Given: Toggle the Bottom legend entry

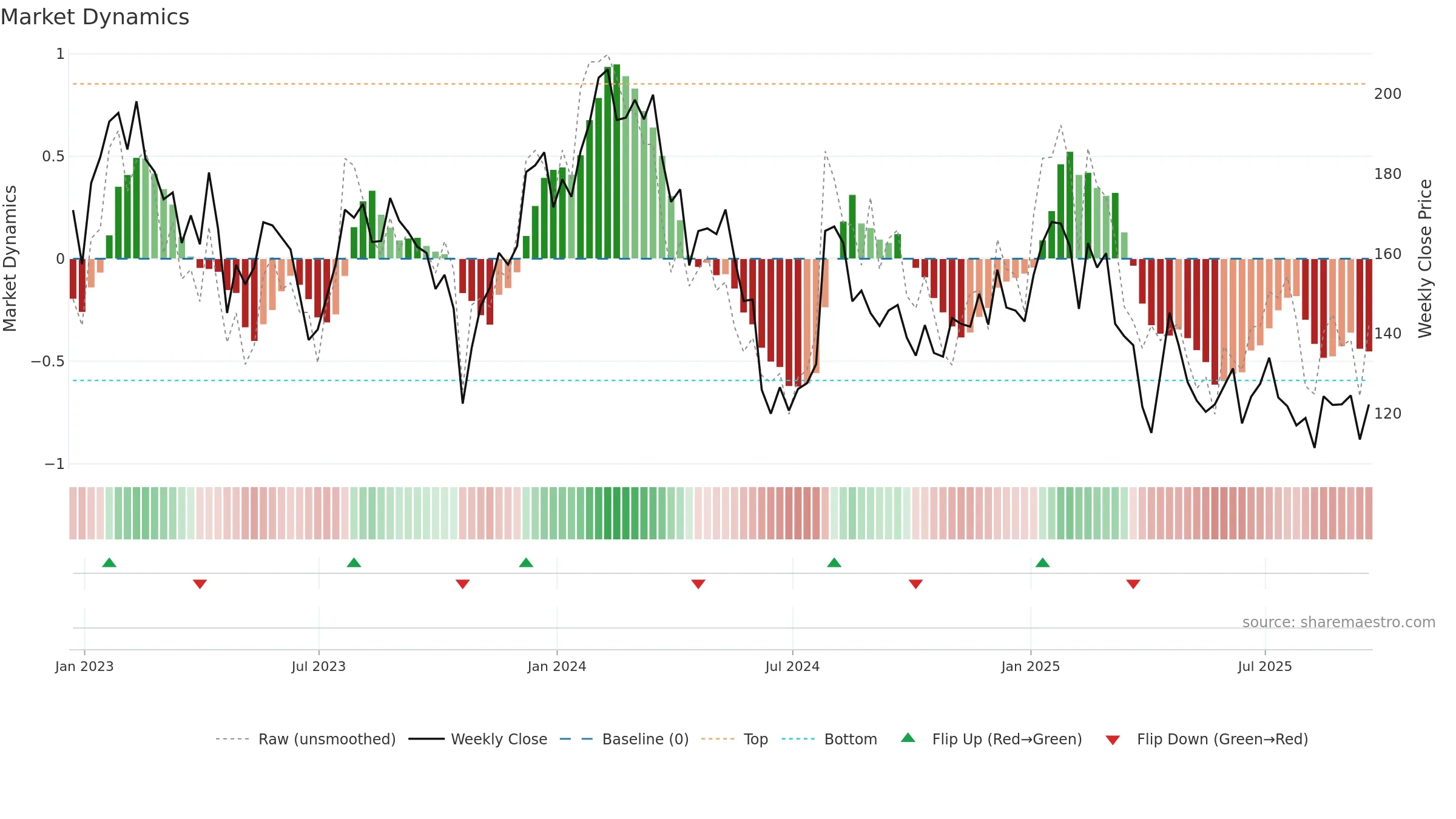Looking at the screenshot, I should 829,739.
